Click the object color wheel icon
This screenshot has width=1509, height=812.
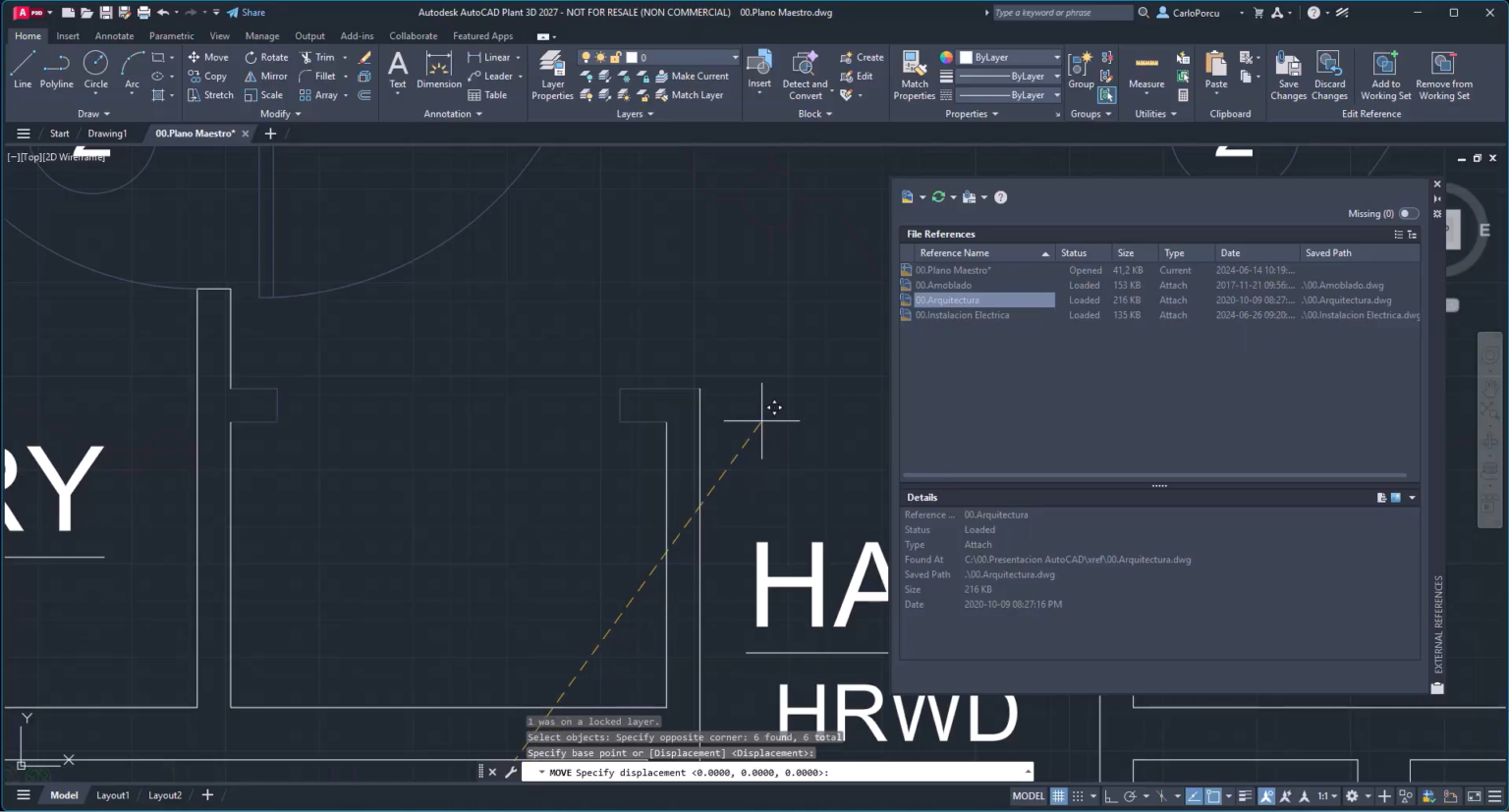click(946, 57)
